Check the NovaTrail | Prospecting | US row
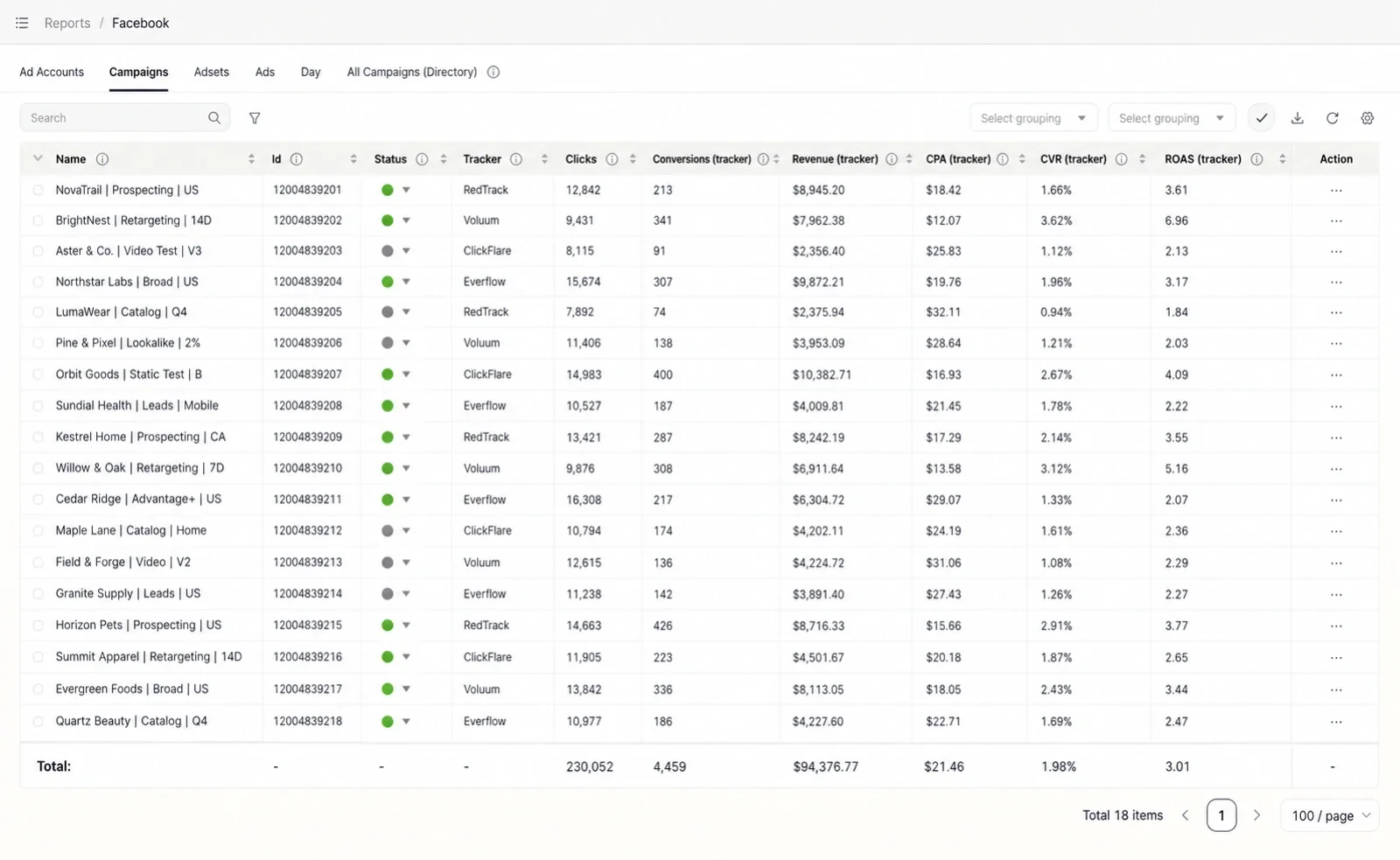Image resolution: width=1400 pixels, height=860 pixels. (x=38, y=190)
